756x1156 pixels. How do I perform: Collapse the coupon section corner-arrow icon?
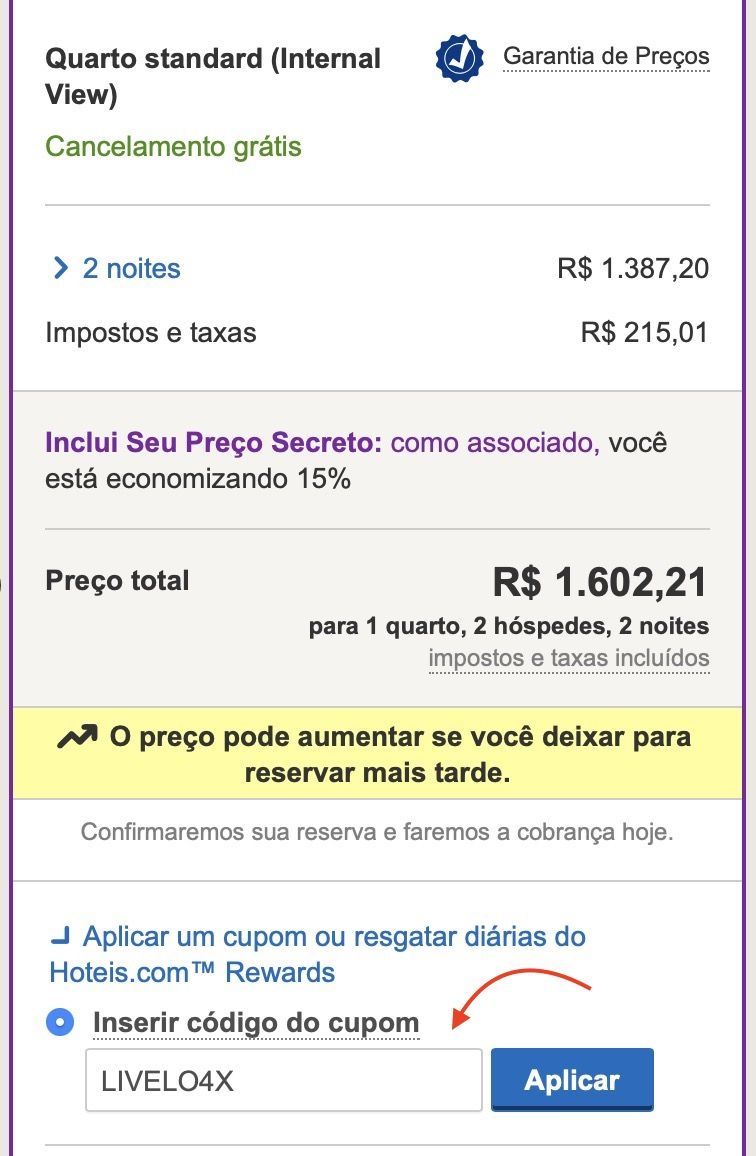pyautogui.click(x=60, y=937)
